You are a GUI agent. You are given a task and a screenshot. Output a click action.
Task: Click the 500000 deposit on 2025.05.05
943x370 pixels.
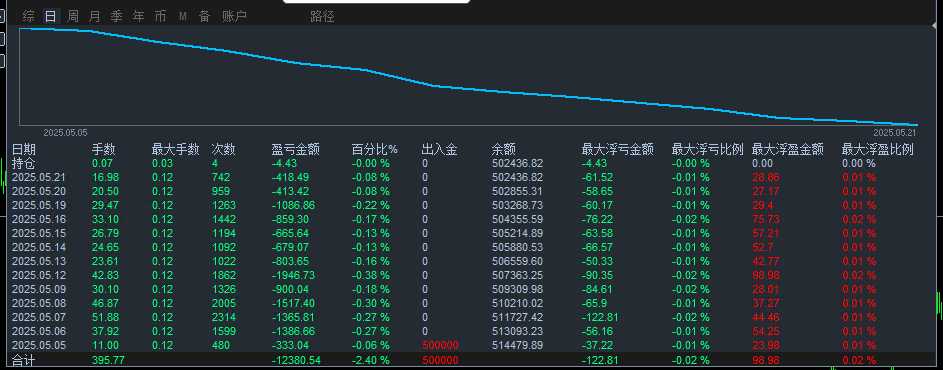[x=440, y=345]
